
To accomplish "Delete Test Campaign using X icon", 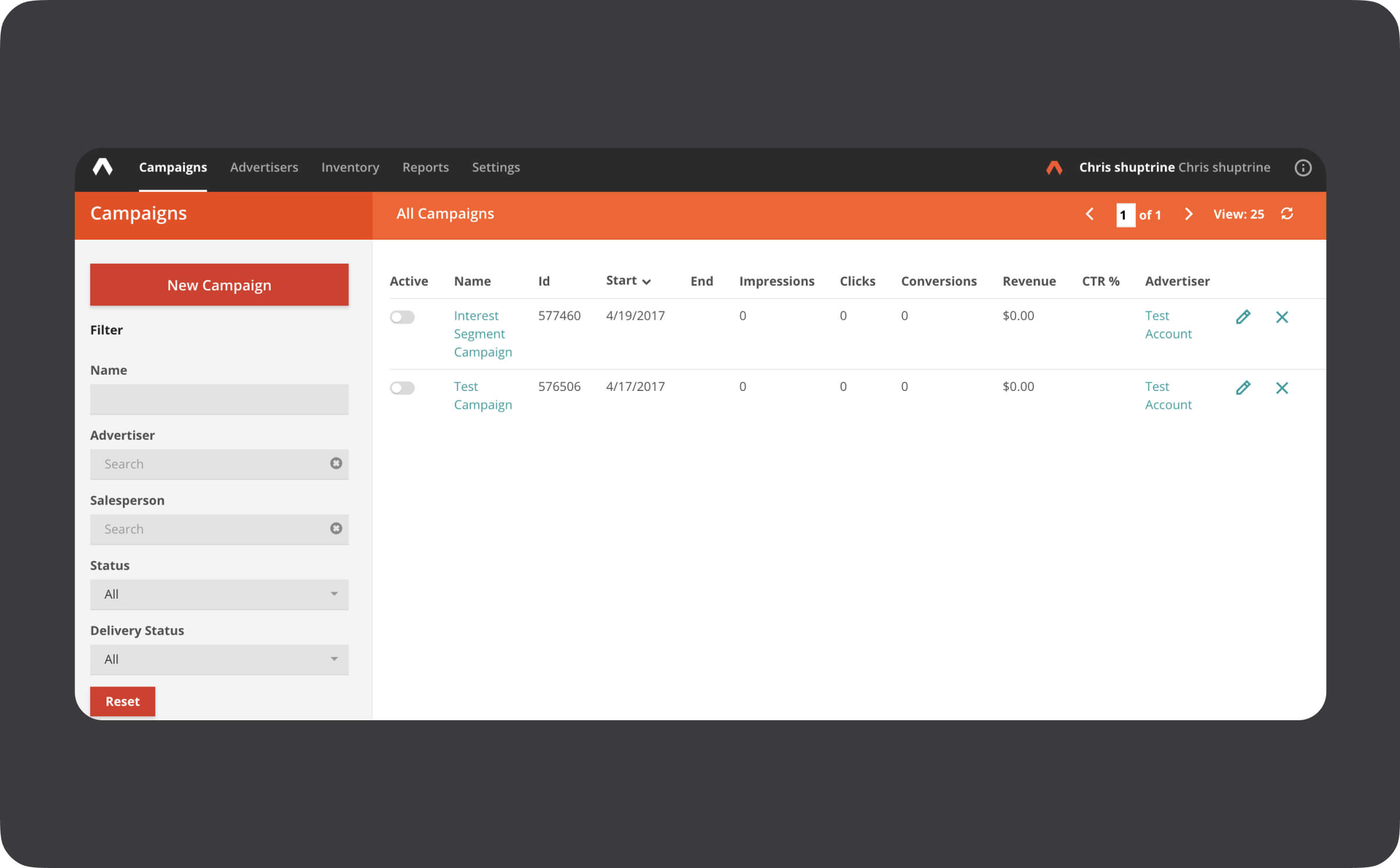I will coord(1281,388).
